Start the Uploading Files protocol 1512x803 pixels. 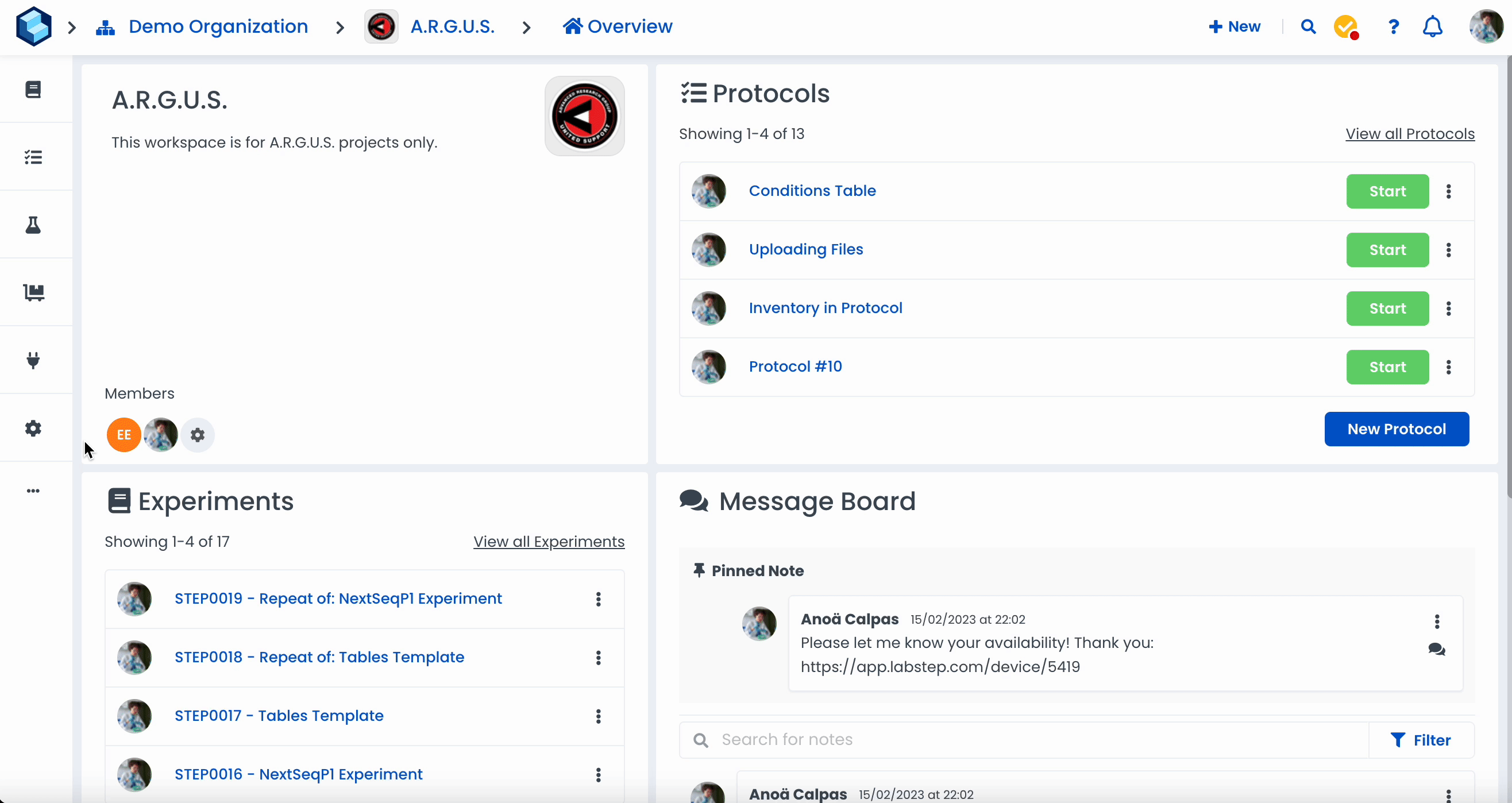coord(1387,250)
